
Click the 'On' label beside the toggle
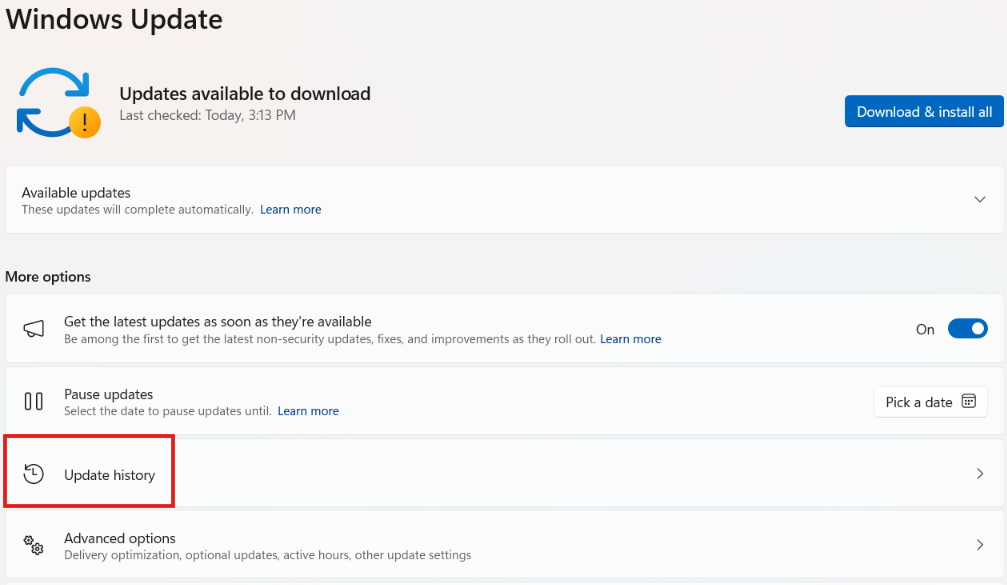pos(925,329)
